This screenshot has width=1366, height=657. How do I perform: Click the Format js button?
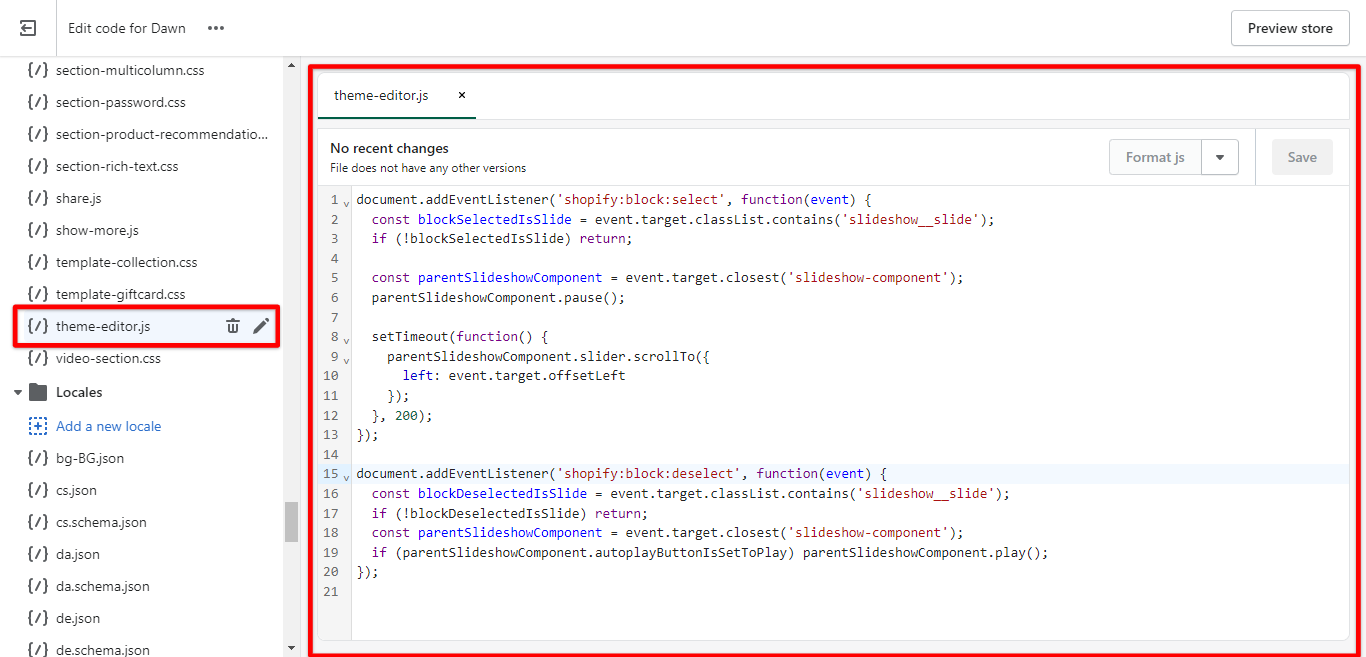click(1155, 157)
